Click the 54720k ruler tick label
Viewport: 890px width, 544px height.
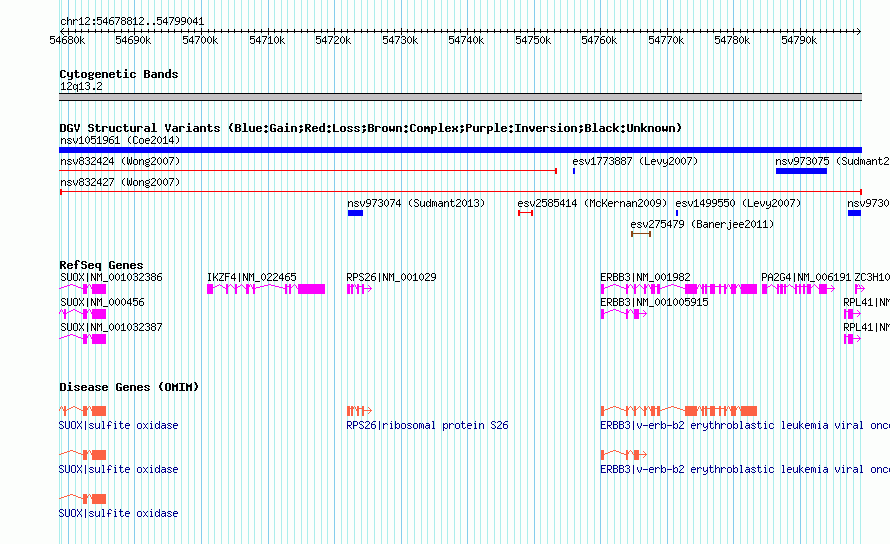click(333, 40)
